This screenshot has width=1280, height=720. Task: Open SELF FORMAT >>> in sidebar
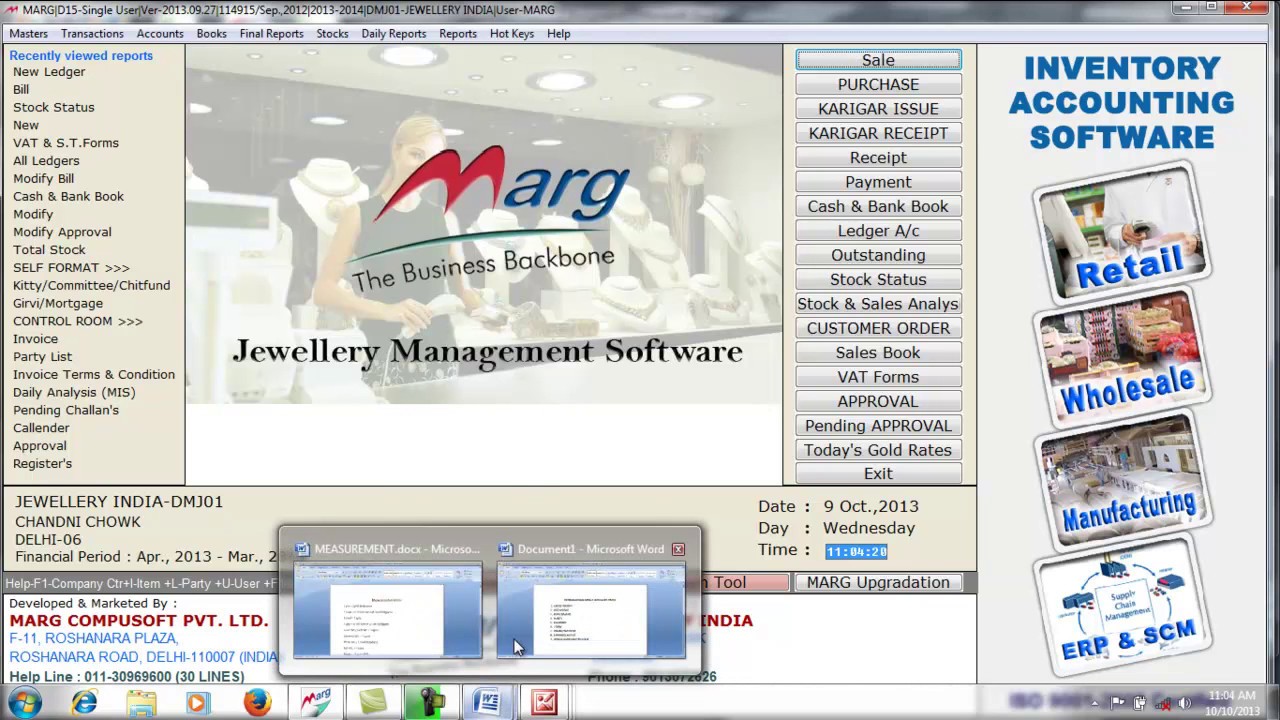coord(71,268)
